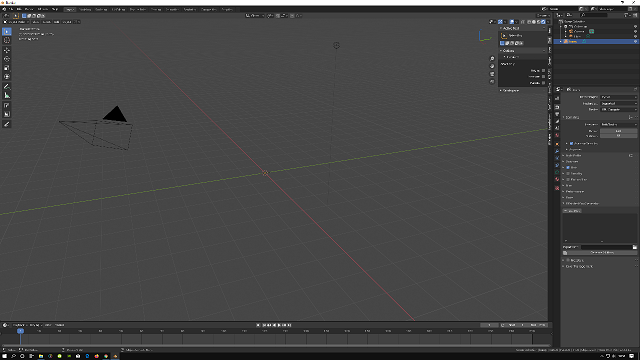Toggle camera view gizmo icon
The width and height of the screenshot is (640, 360).
(x=492, y=74)
